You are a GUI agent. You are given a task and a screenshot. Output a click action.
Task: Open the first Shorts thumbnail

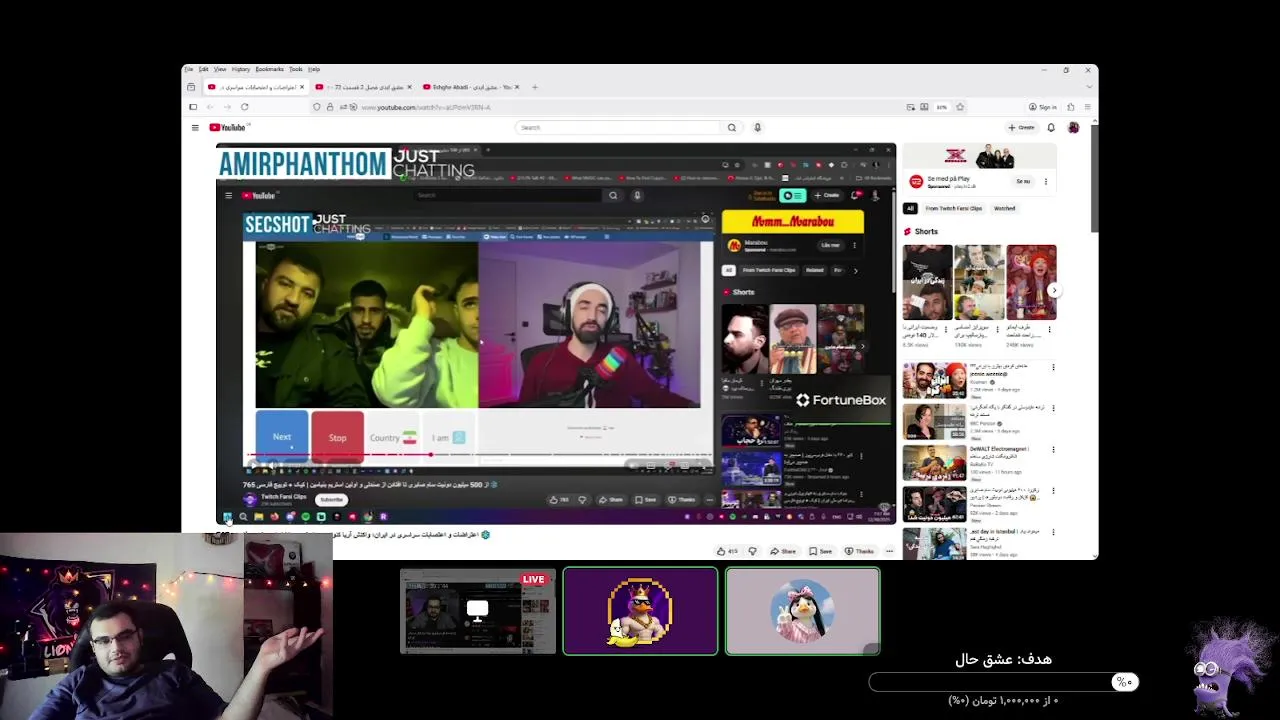[927, 282]
